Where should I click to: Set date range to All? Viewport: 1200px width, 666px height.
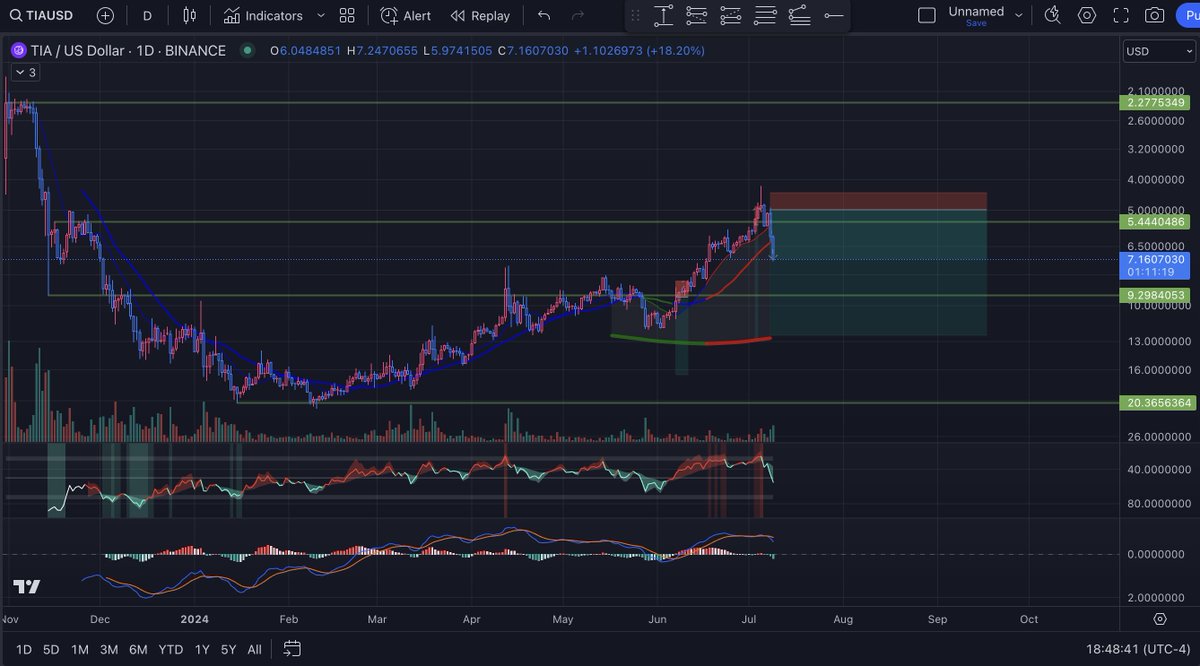pyautogui.click(x=254, y=649)
